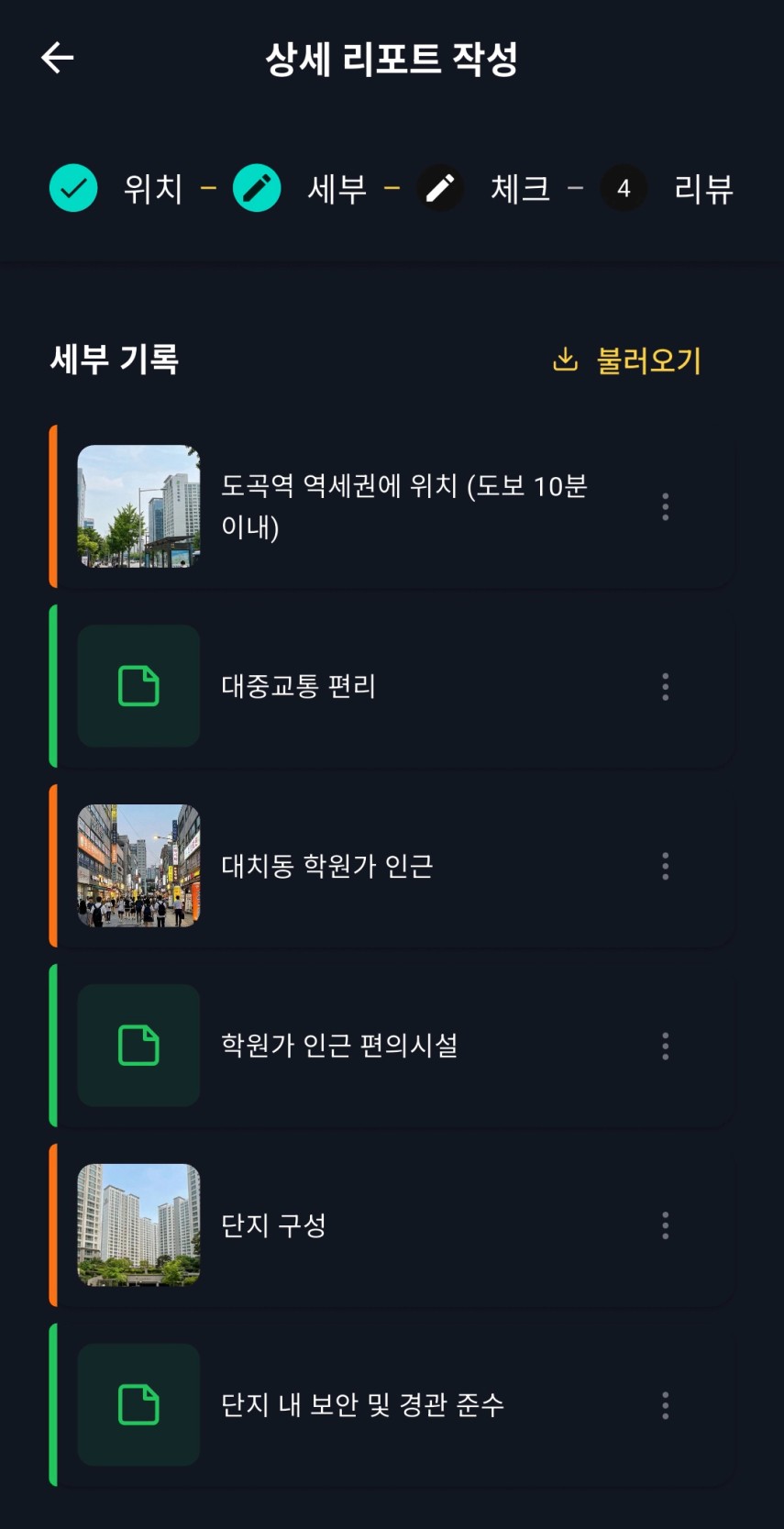Tap the completed 위치 step checkmark icon

[73, 188]
